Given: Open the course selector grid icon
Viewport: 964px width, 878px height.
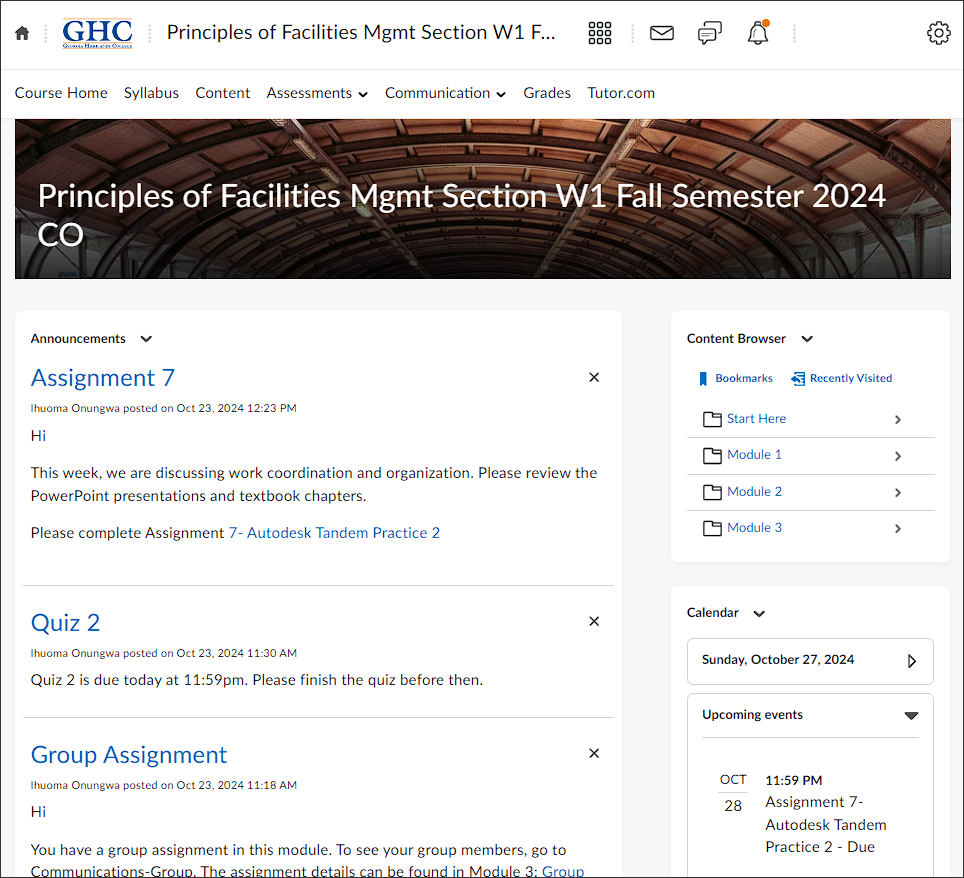Looking at the screenshot, I should point(599,33).
